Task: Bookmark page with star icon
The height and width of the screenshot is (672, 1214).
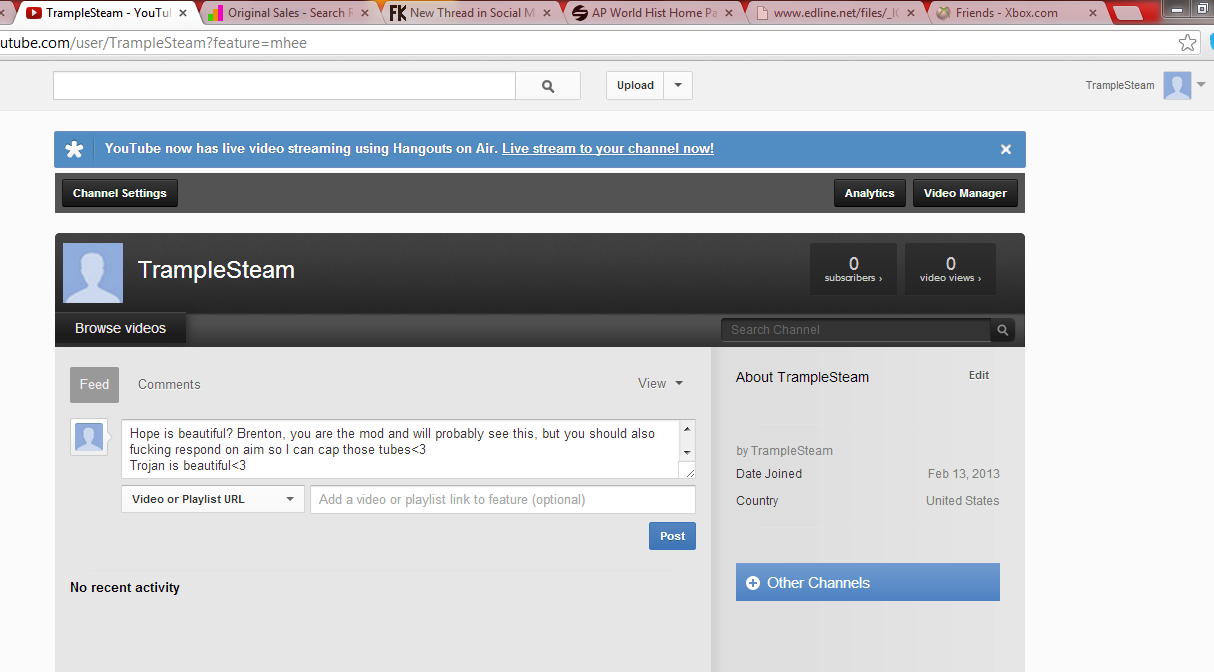Action: [1187, 42]
